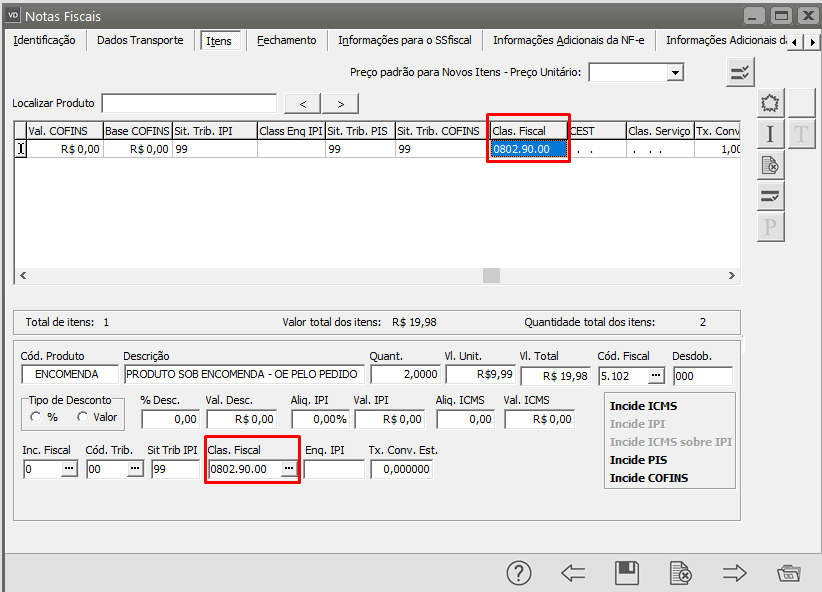Advance with the right arrow icon

point(735,573)
